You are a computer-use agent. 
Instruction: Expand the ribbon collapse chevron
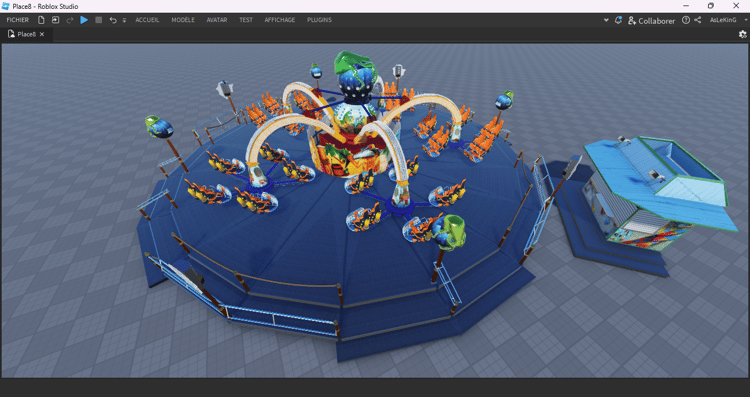(606, 20)
